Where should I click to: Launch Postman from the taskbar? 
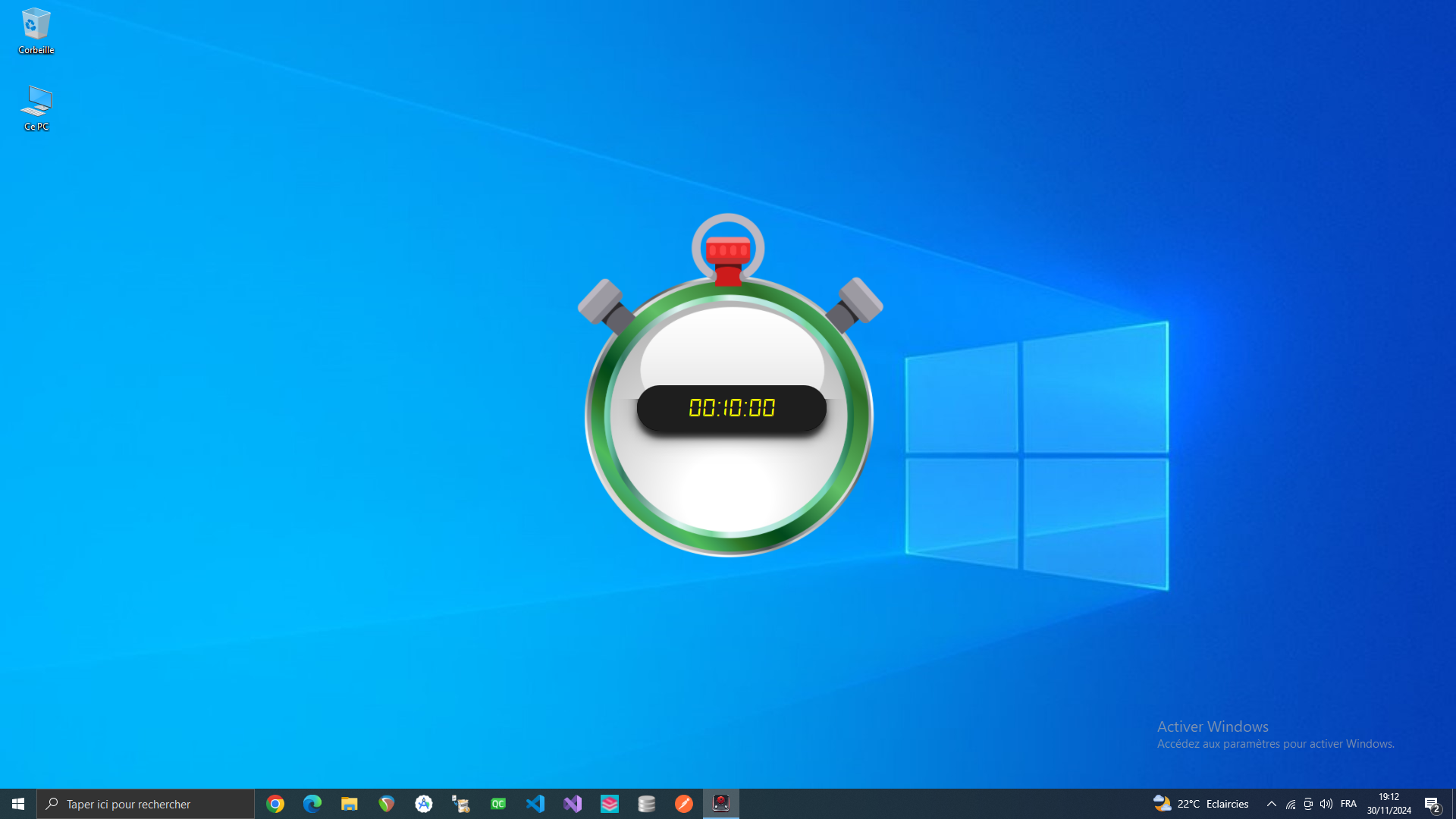[x=684, y=804]
